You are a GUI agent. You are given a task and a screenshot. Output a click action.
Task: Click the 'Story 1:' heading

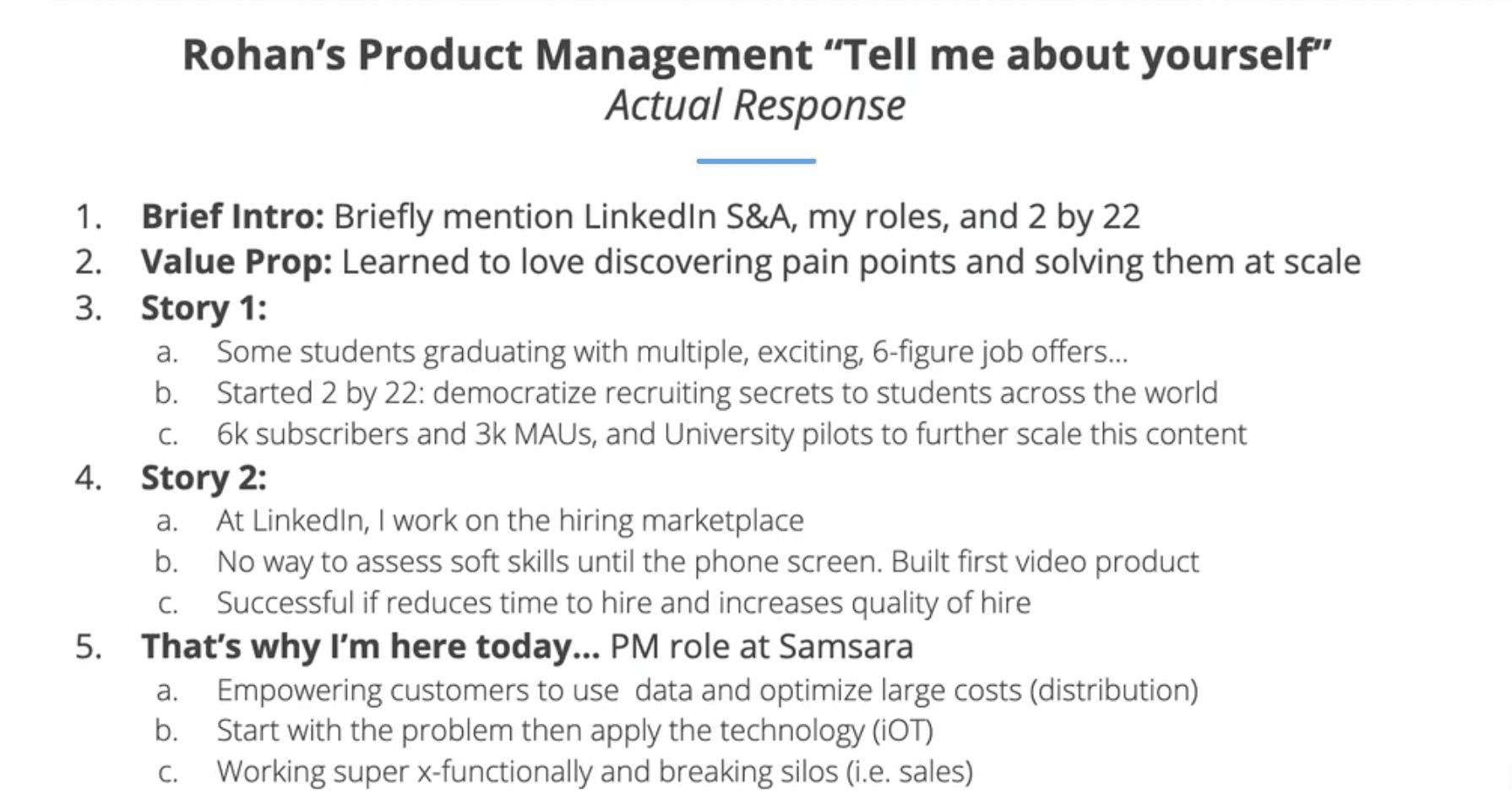click(204, 308)
